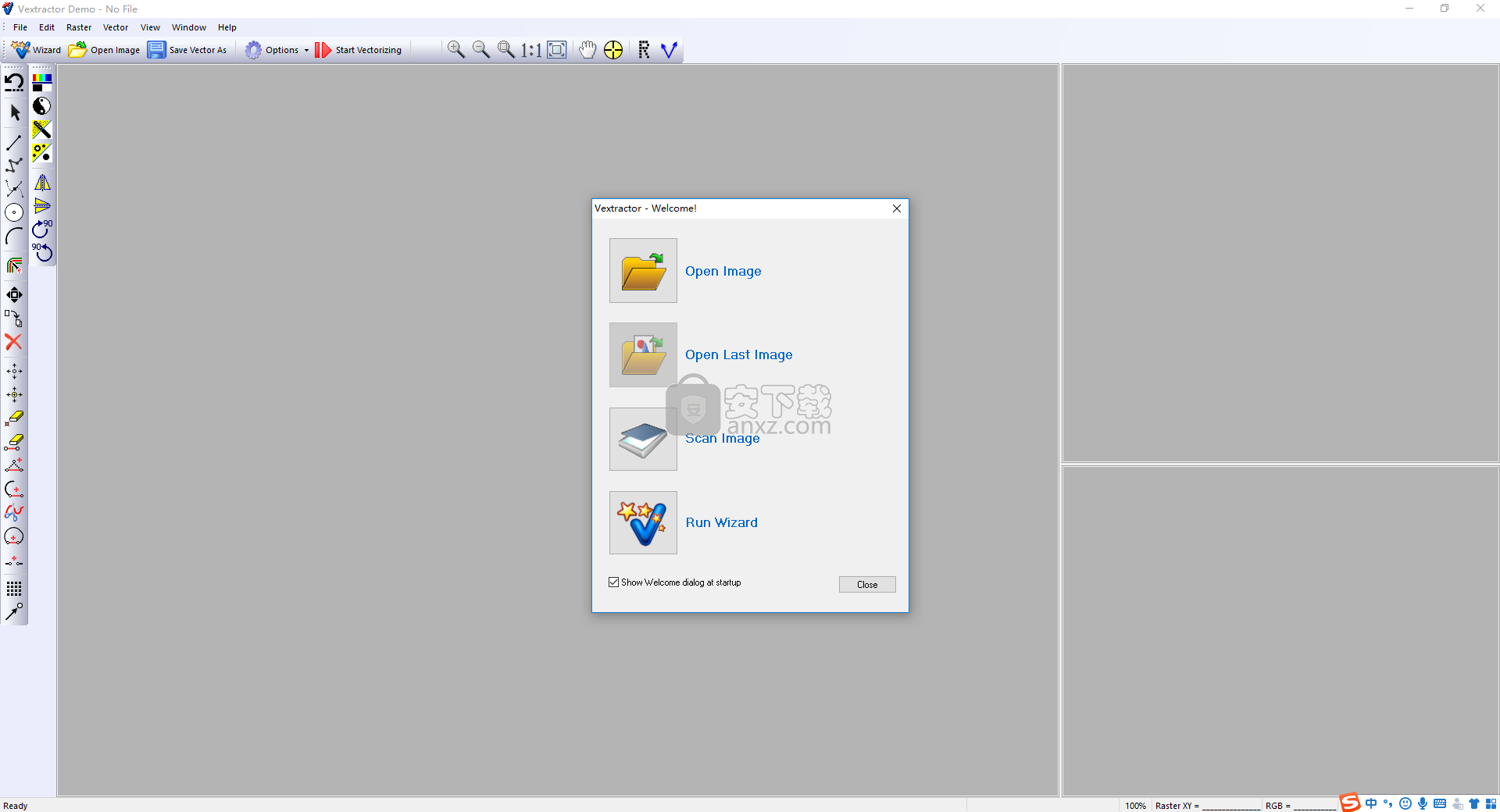Screen dimensions: 1500x812
Task: Open the color-to-black-white conversion tool
Action: (x=42, y=83)
